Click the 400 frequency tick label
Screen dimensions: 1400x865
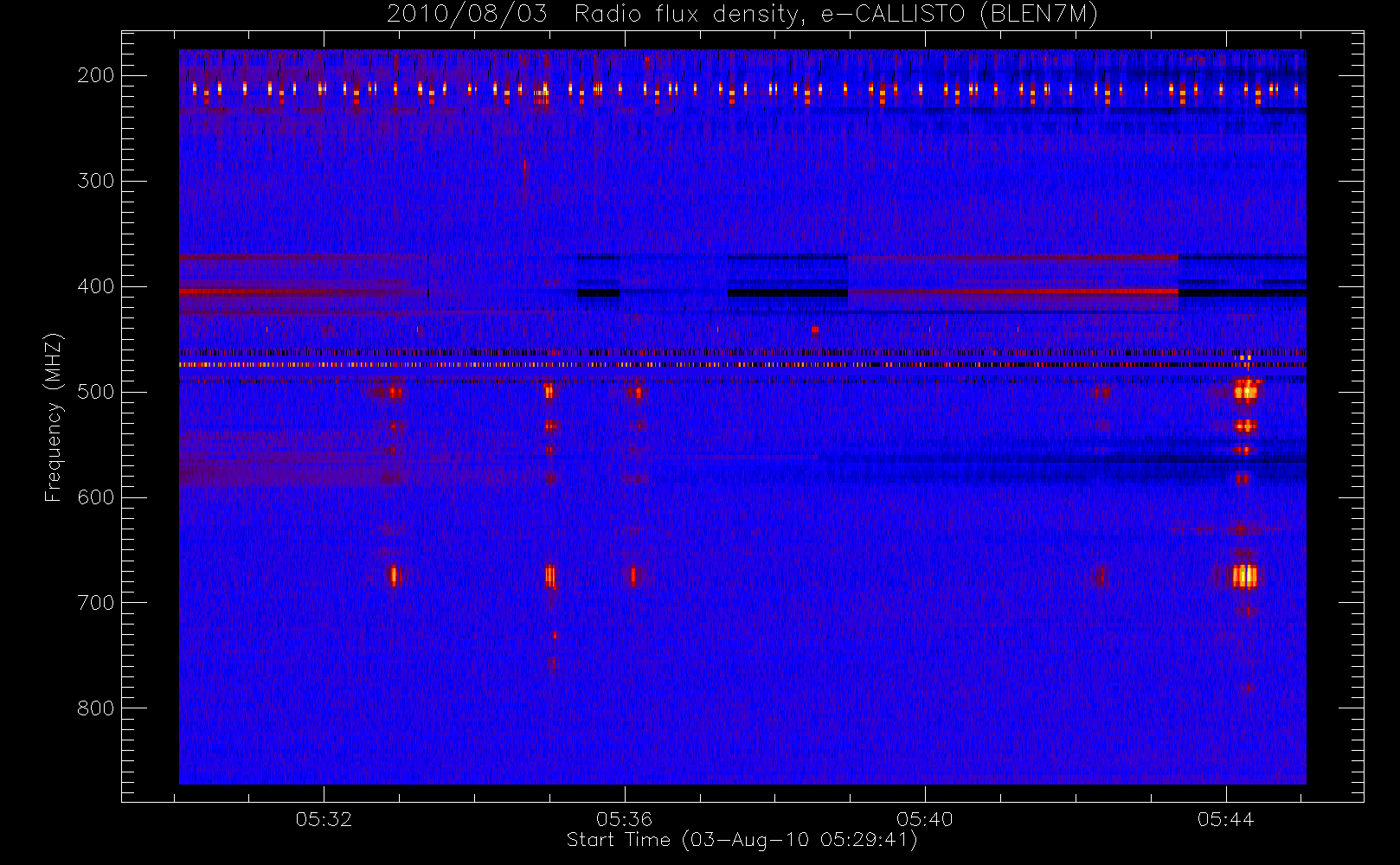coord(95,286)
